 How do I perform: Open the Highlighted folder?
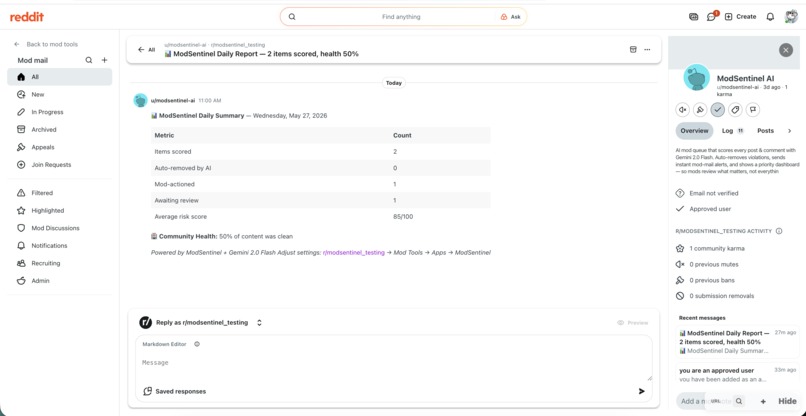pyautogui.click(x=60, y=210)
